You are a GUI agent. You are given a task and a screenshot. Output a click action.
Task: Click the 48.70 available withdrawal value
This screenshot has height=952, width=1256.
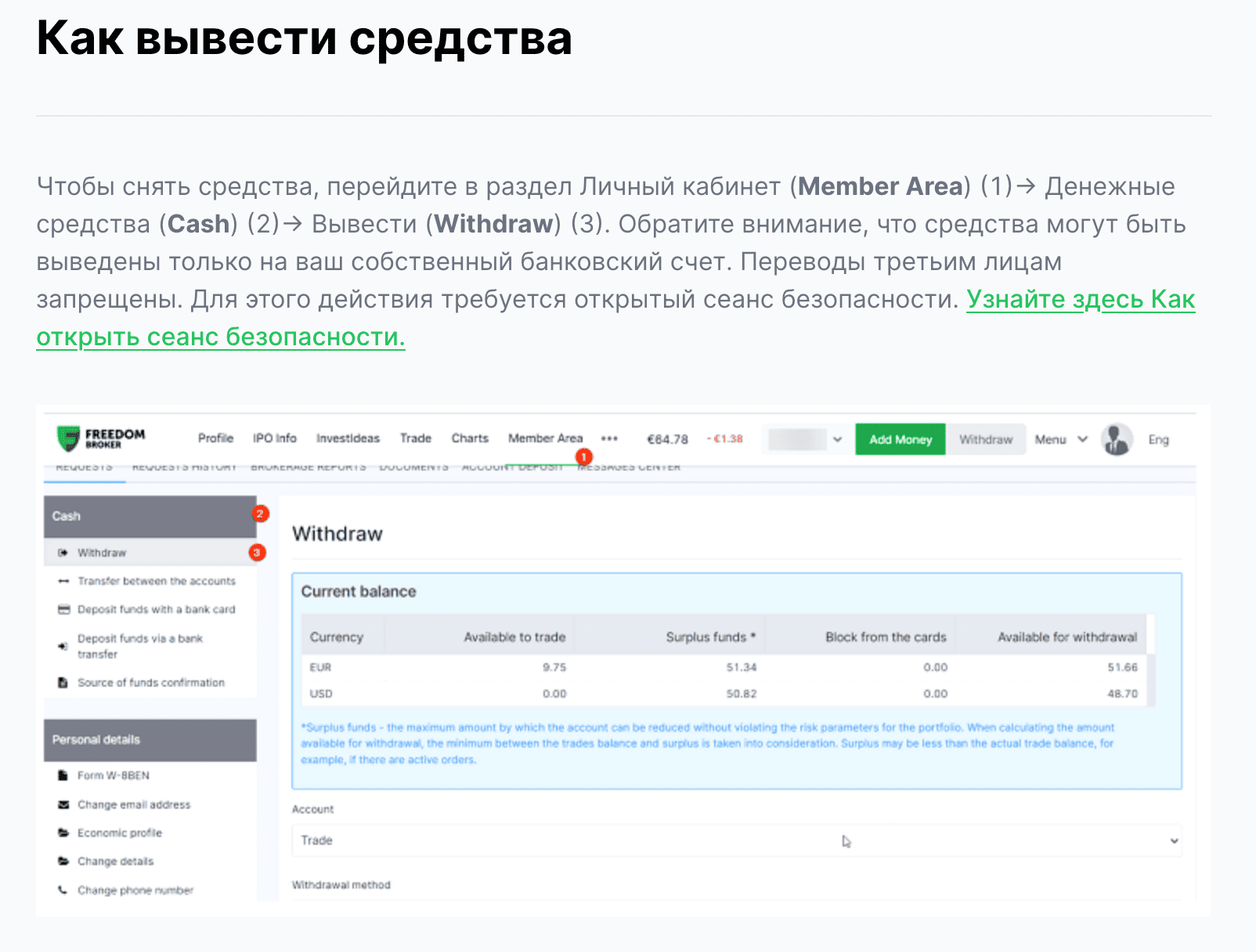(x=1122, y=694)
